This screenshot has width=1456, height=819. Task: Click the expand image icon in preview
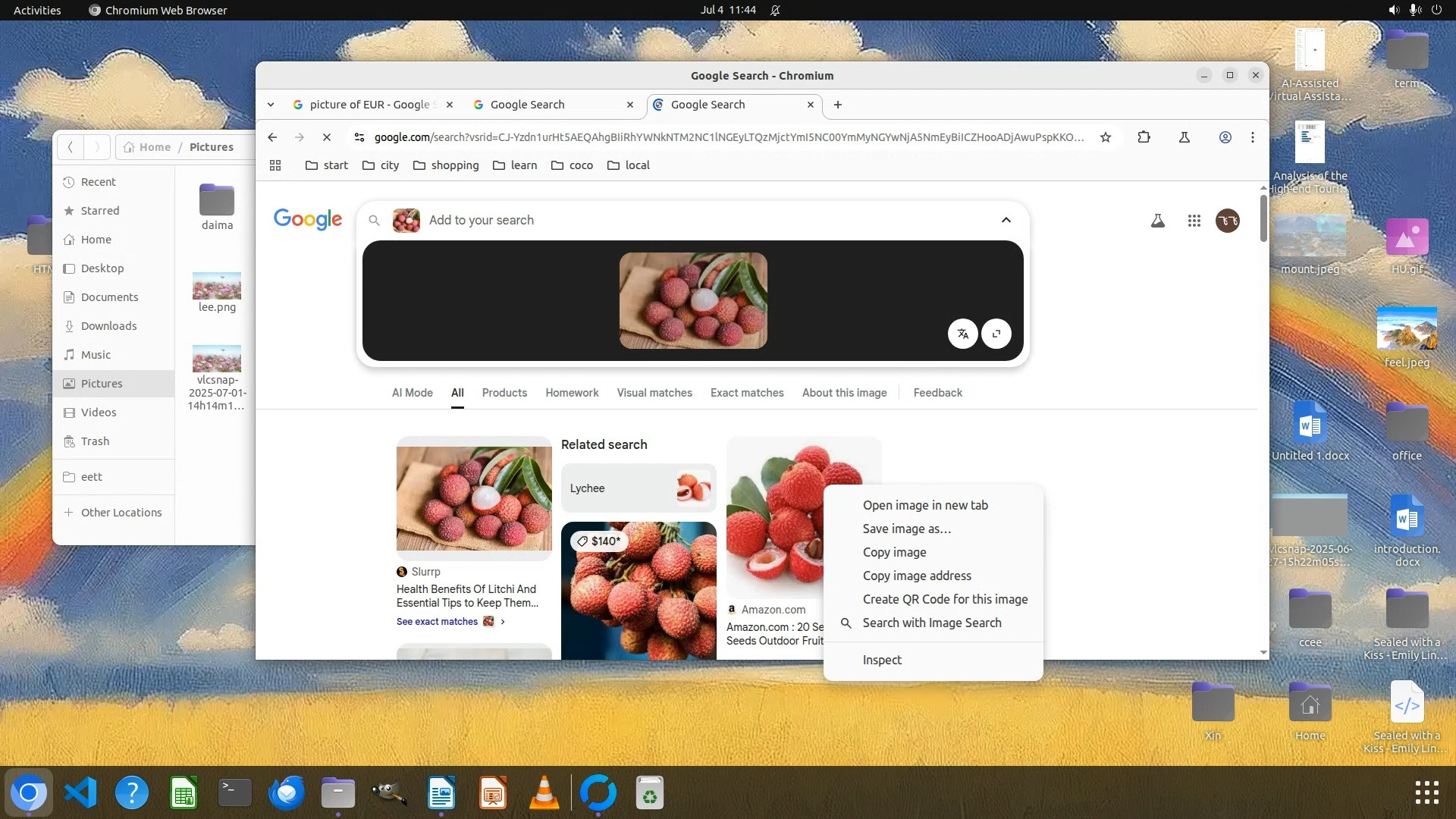pyautogui.click(x=996, y=334)
